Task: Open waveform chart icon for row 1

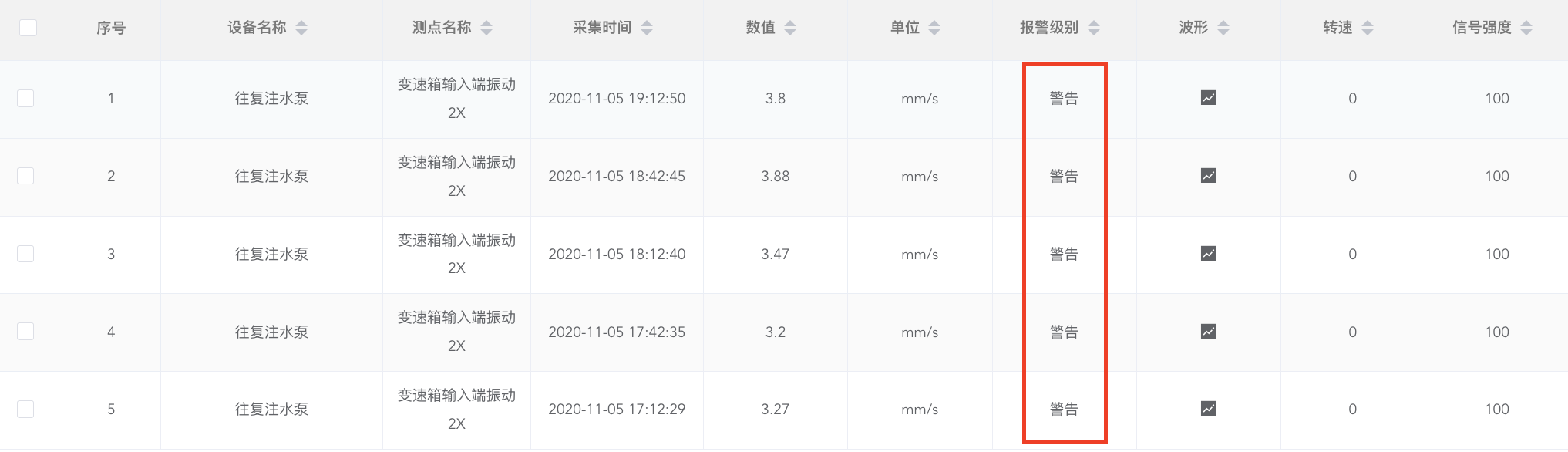Action: coord(1208,98)
